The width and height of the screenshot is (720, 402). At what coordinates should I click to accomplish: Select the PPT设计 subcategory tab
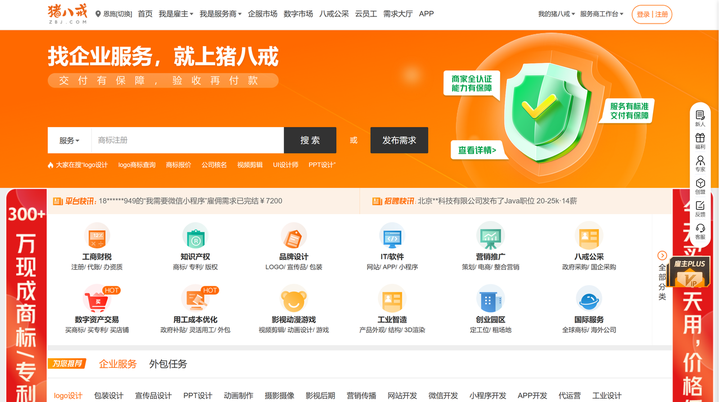coord(197,396)
